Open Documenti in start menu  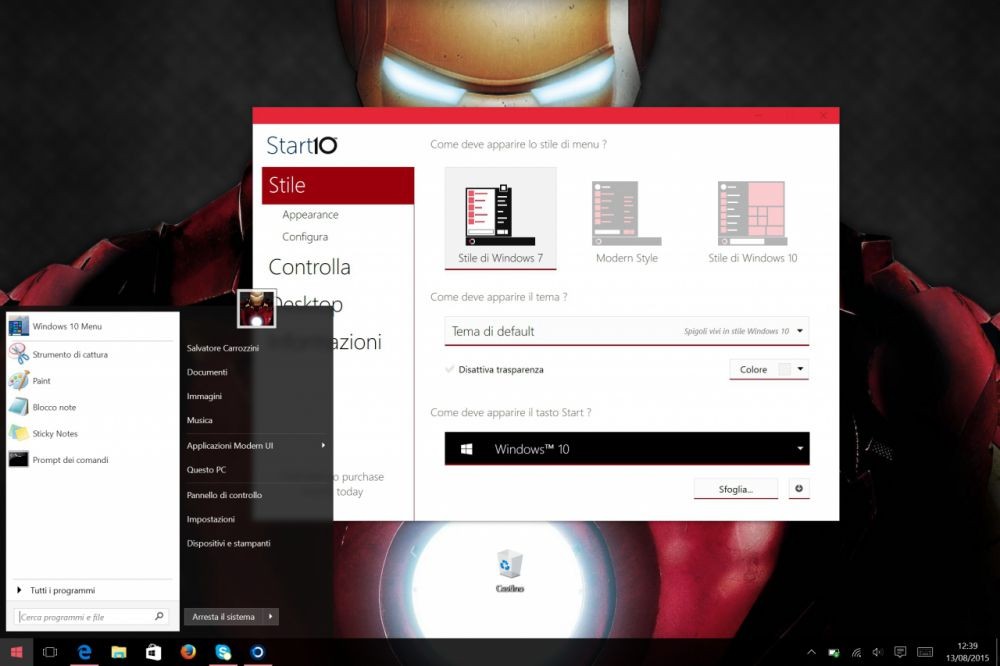[207, 373]
